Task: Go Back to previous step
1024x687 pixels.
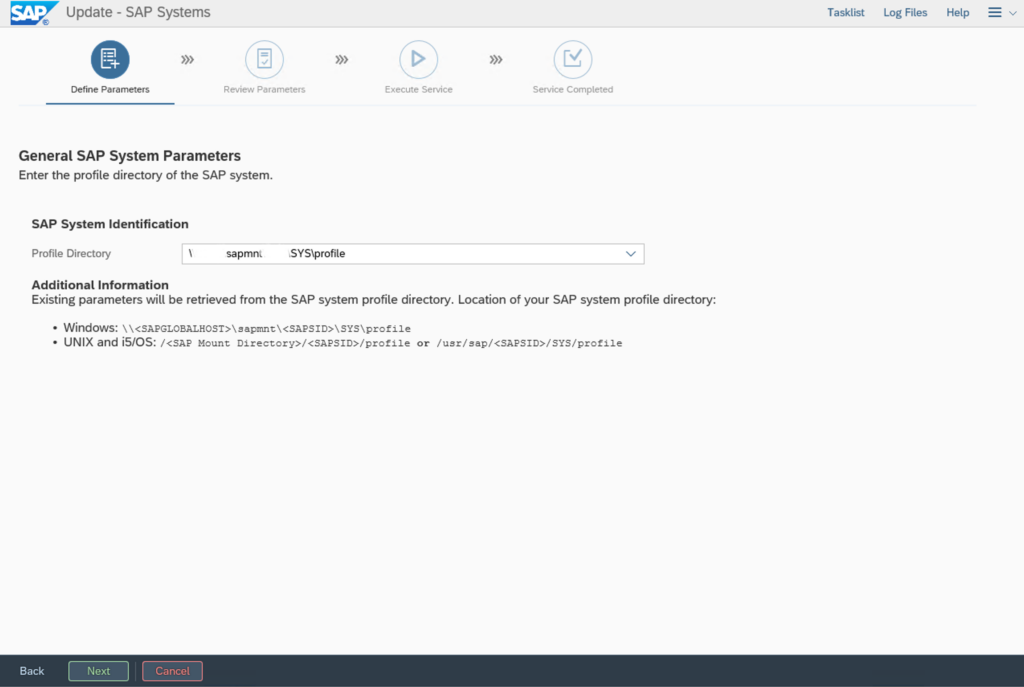Action: pos(32,671)
